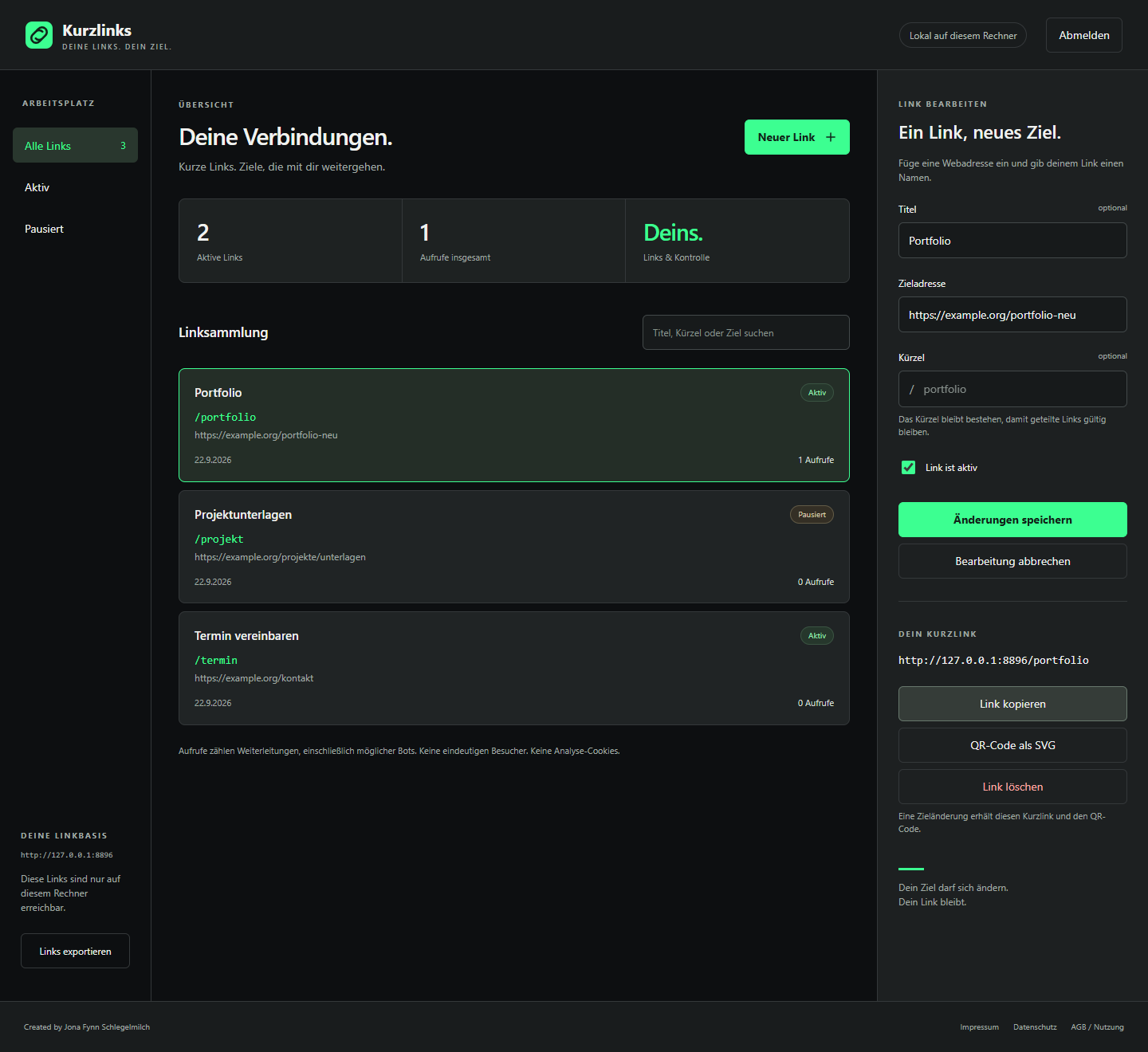Click the Abmelden button
1148x1052 pixels.
[x=1083, y=35]
